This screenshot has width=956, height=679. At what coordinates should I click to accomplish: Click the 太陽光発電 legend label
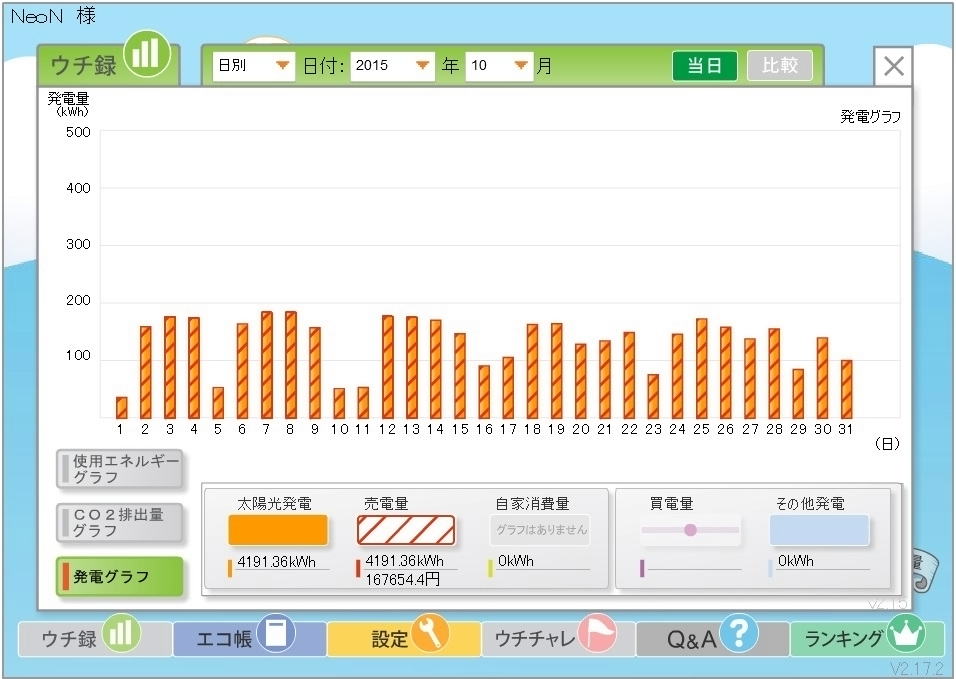pyautogui.click(x=274, y=503)
